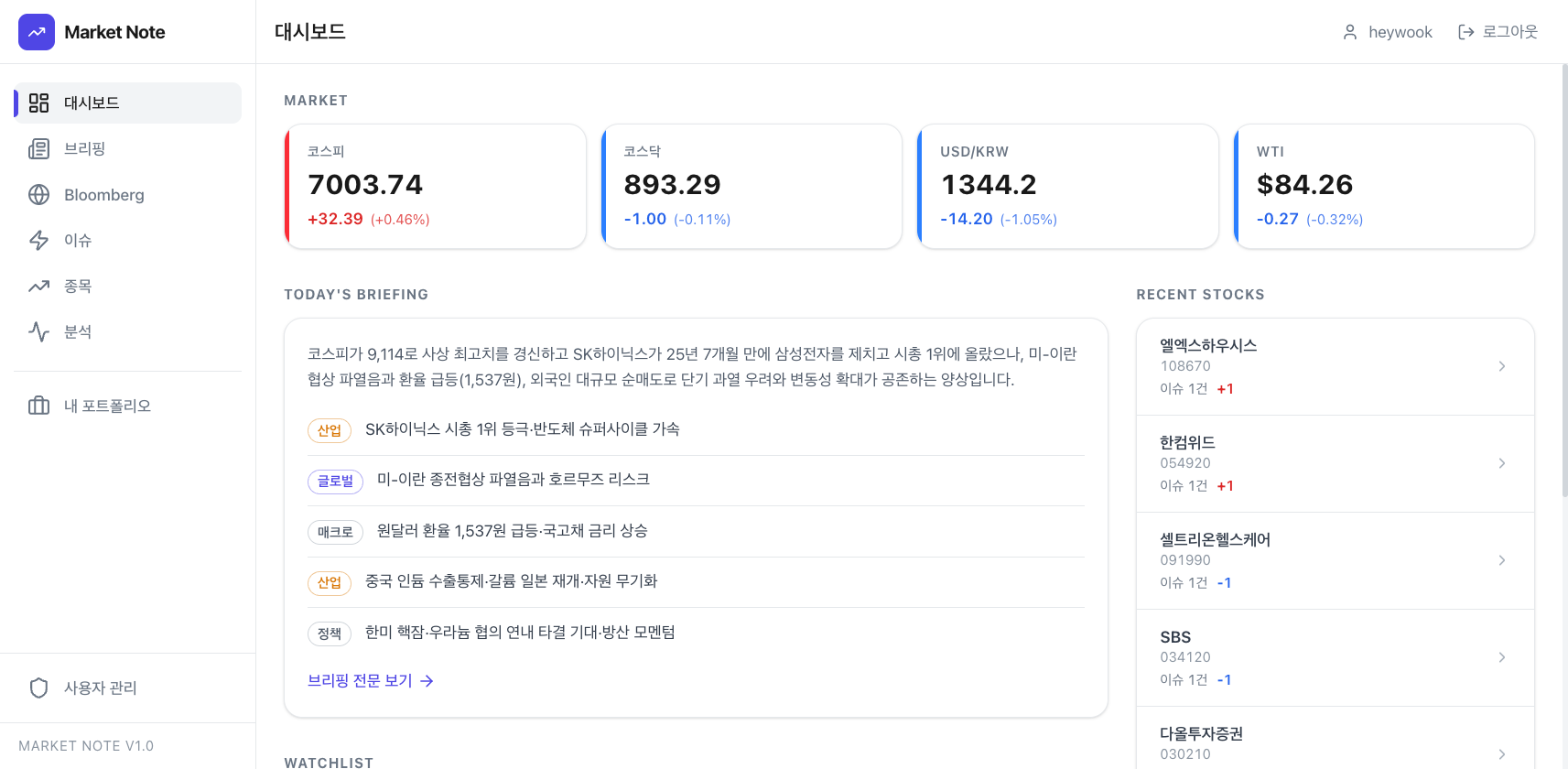Click the 로그아웃 button

tap(1498, 32)
